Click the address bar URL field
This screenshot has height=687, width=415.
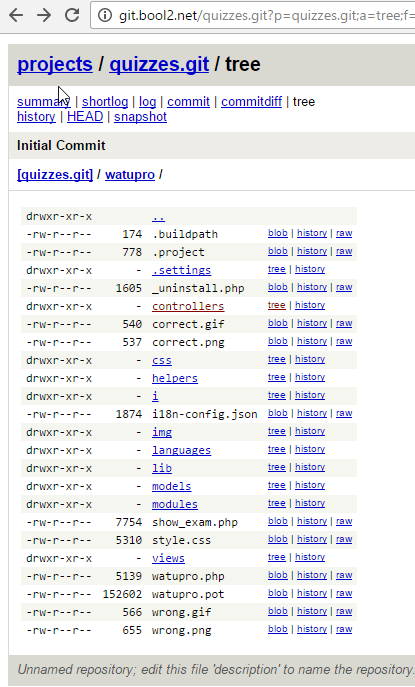tap(253, 16)
